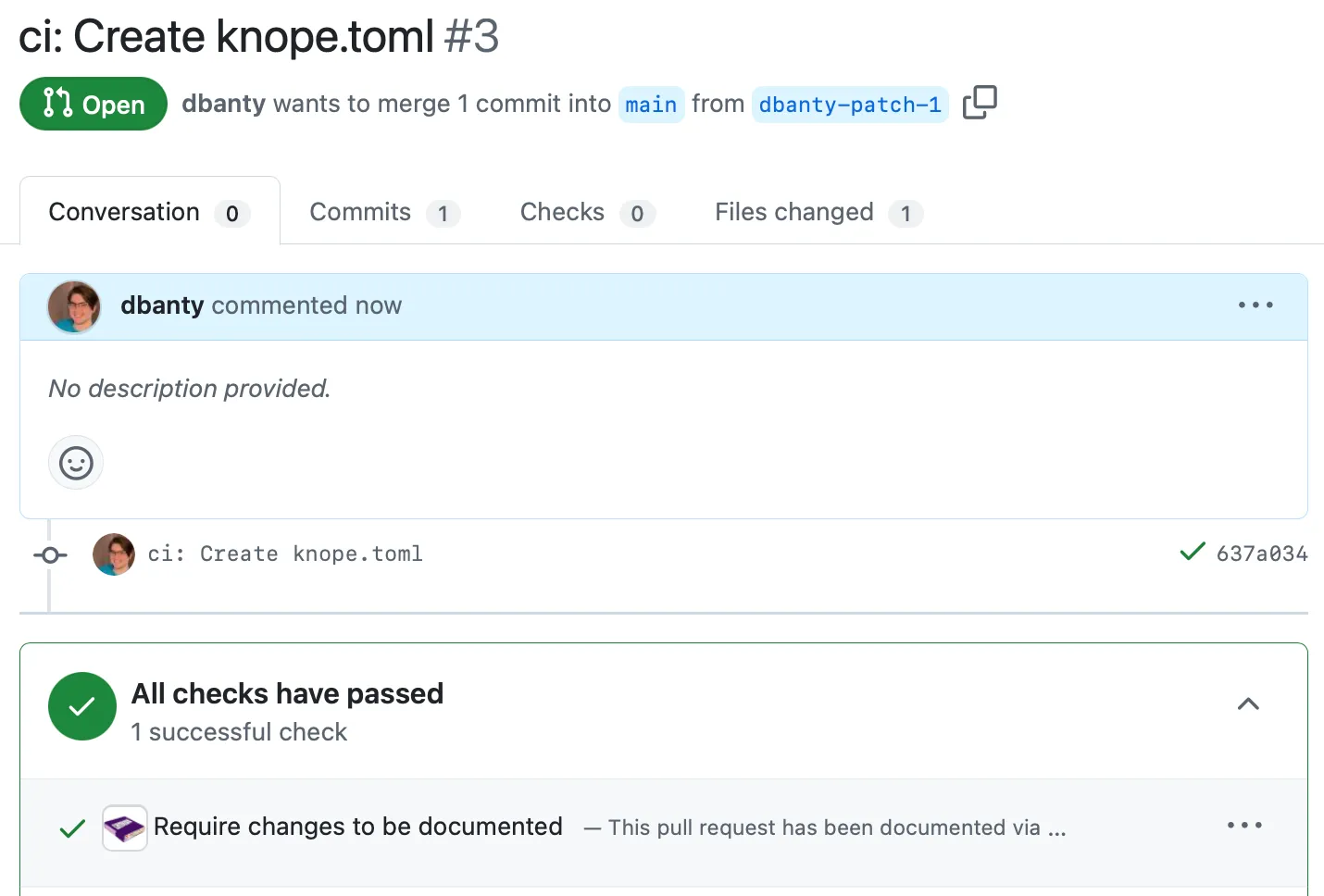
Task: Copy the branch name using the copy icon
Action: pos(980,102)
